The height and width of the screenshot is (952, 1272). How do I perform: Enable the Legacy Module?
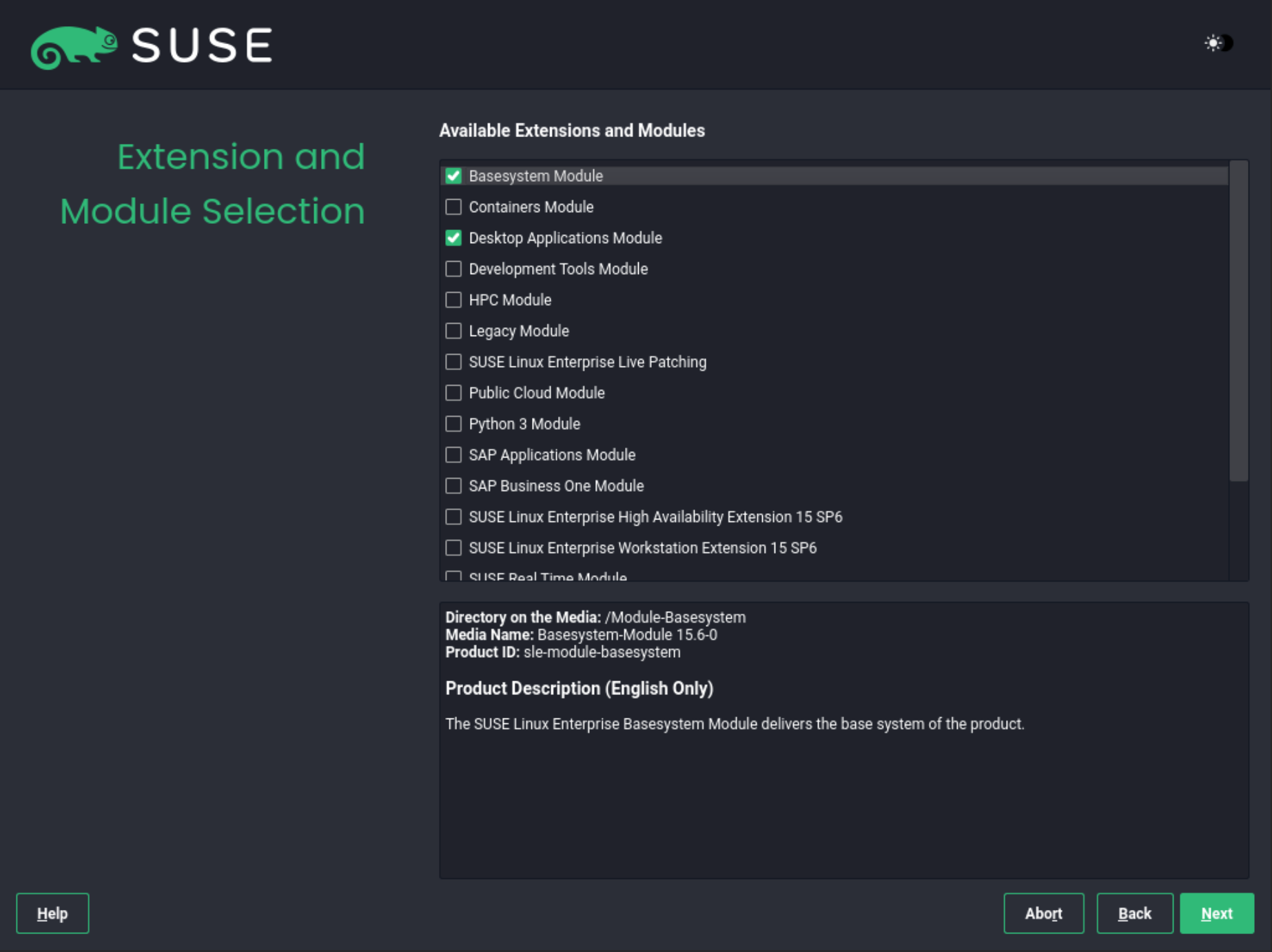[453, 331]
